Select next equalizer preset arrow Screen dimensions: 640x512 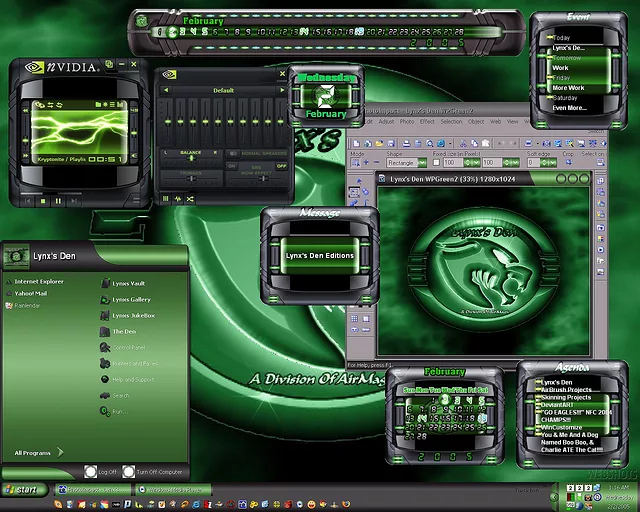(282, 90)
